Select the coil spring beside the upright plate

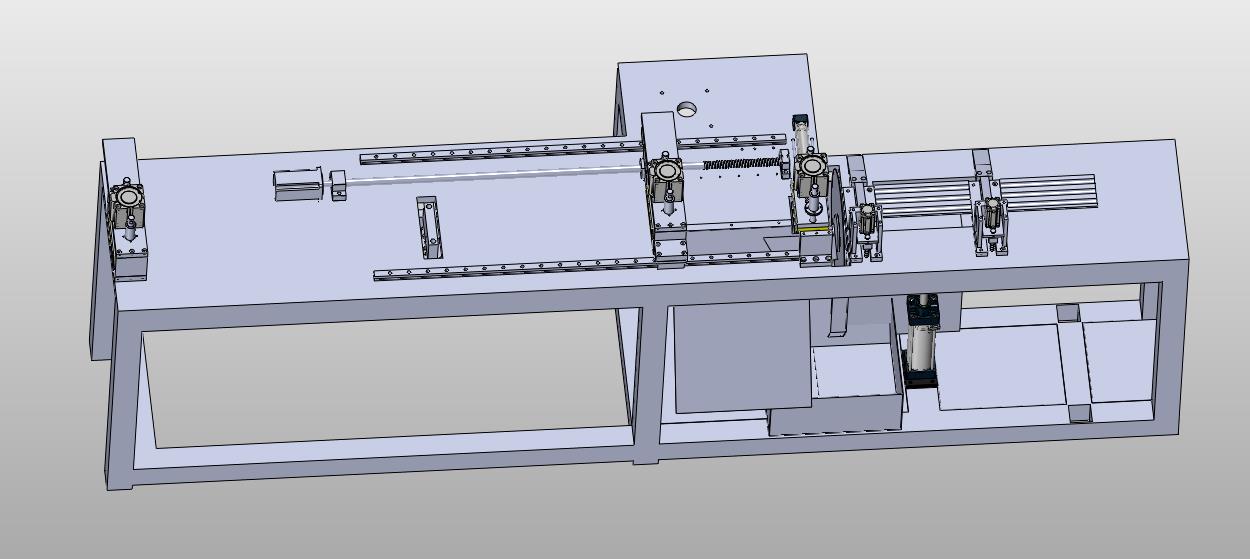click(x=741, y=165)
